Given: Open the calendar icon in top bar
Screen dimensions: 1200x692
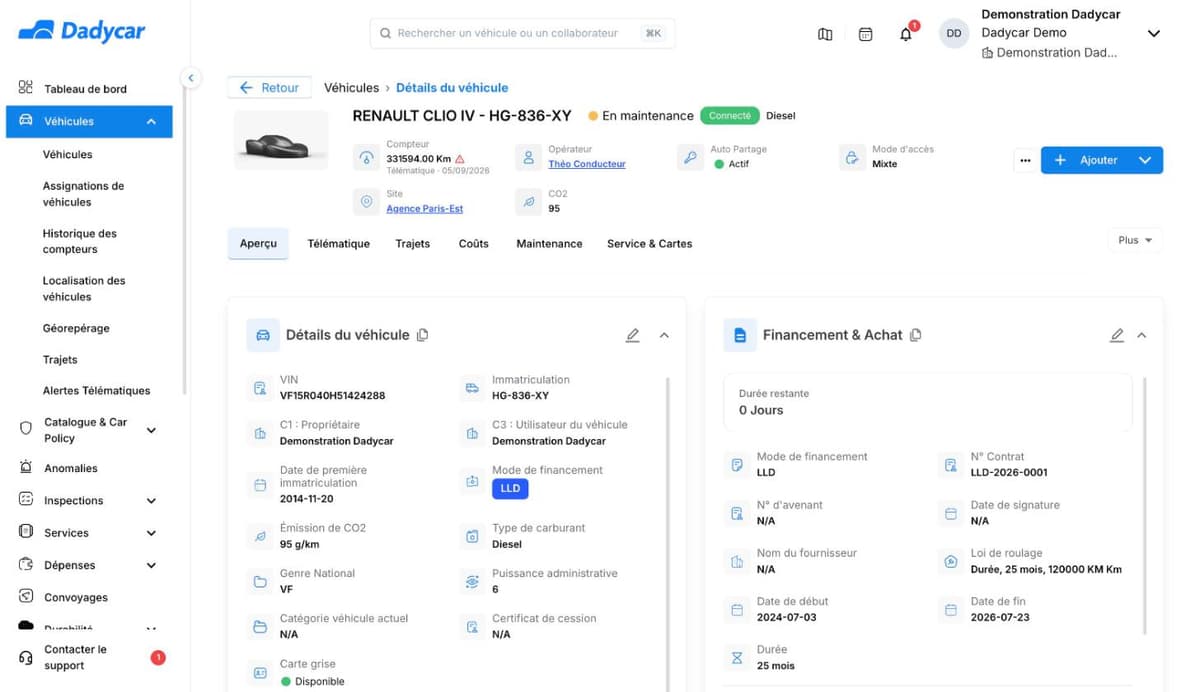Looking at the screenshot, I should click(x=866, y=34).
